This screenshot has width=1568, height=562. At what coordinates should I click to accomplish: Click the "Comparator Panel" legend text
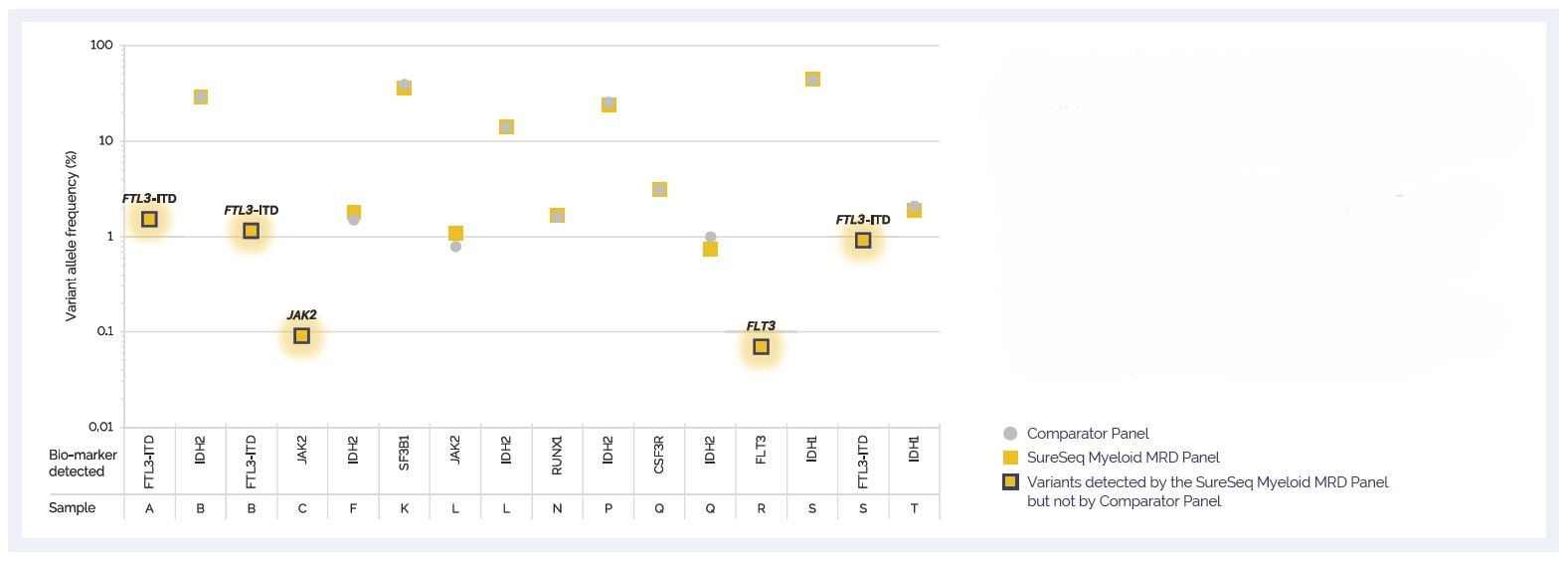(x=1088, y=434)
